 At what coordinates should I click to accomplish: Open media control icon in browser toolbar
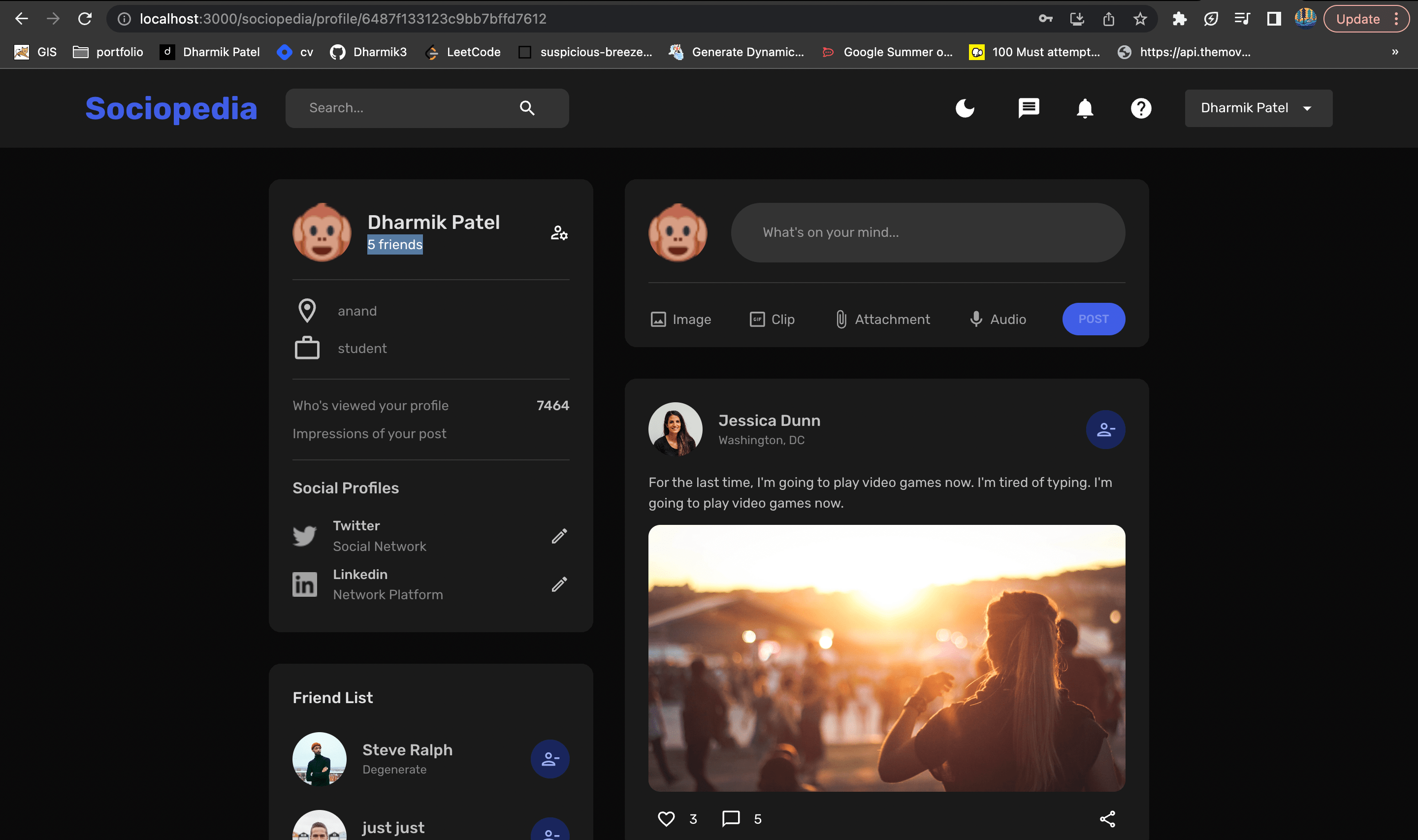point(1241,19)
